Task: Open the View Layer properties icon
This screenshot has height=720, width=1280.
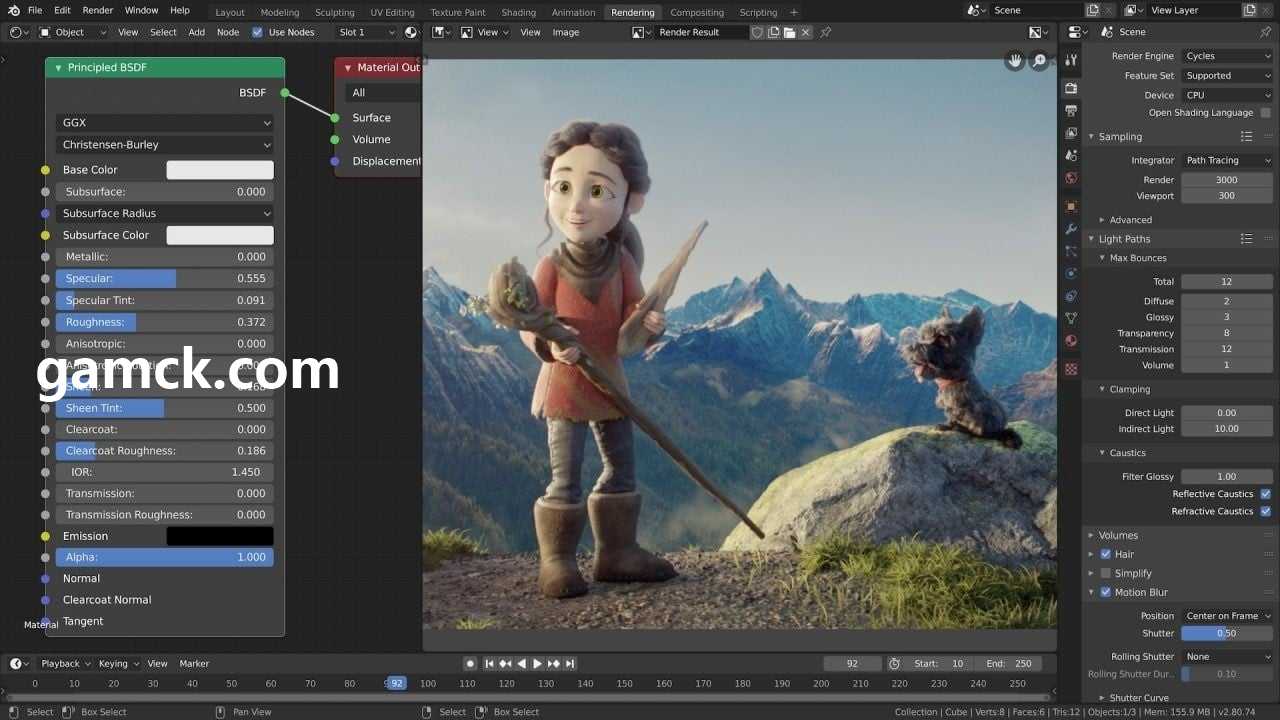Action: pyautogui.click(x=1071, y=133)
